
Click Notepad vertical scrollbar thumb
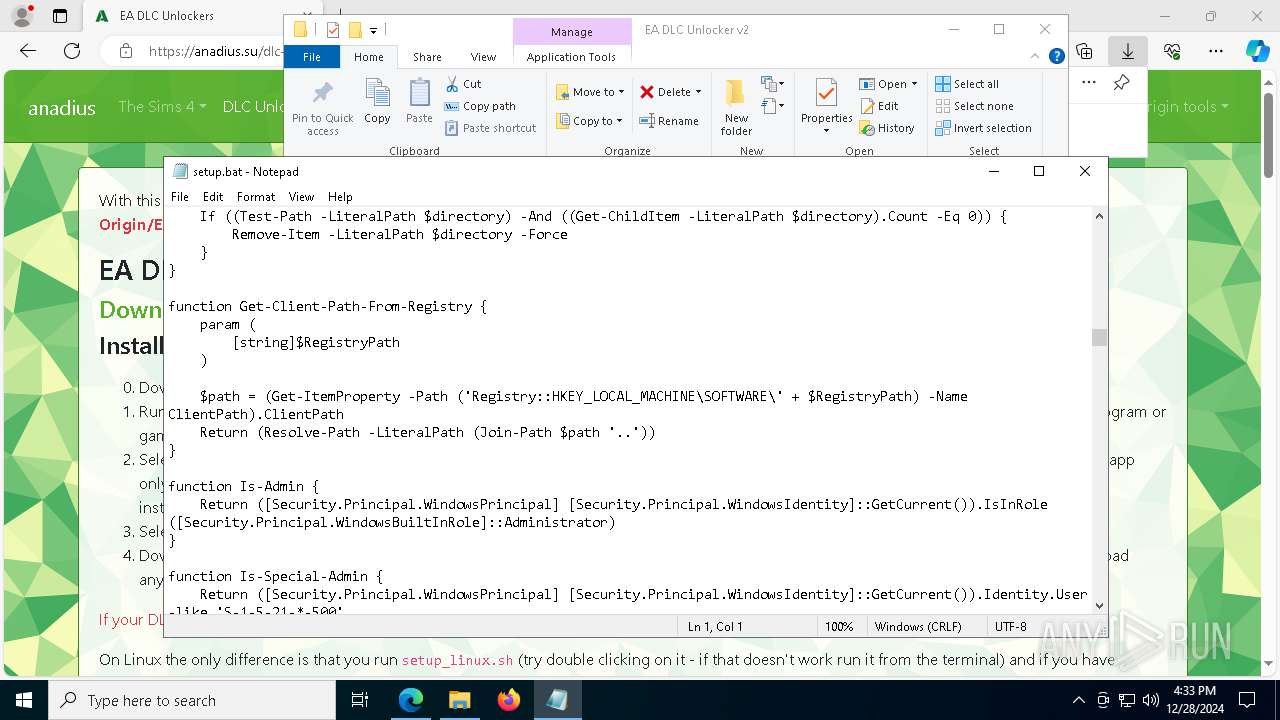[x=1100, y=337]
